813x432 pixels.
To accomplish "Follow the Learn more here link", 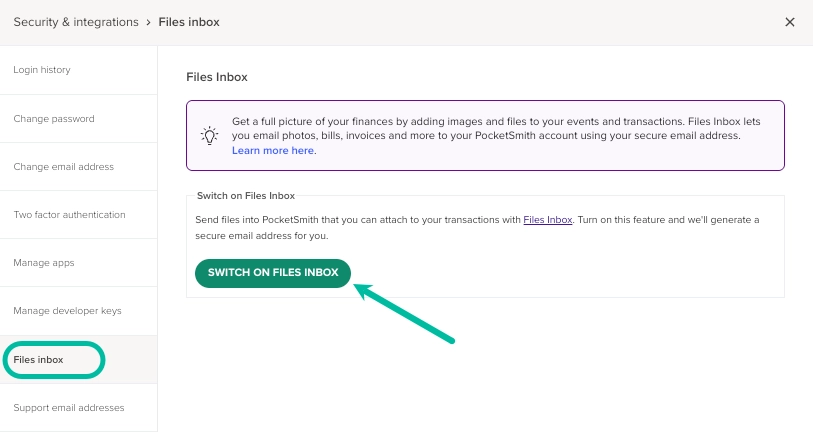I will (x=273, y=150).
